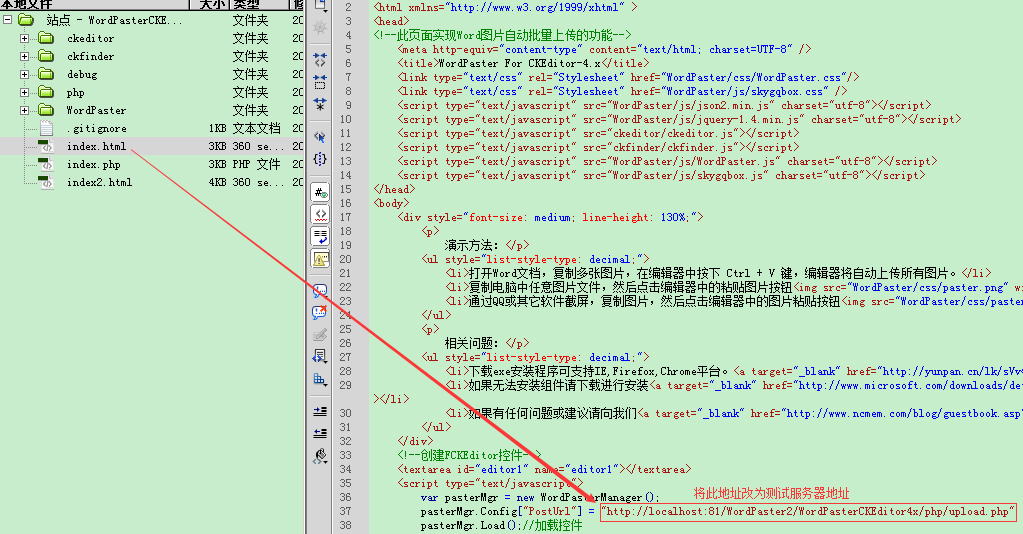This screenshot has height=534, width=1023.
Task: Click the index.php file icon
Action: tap(46, 165)
